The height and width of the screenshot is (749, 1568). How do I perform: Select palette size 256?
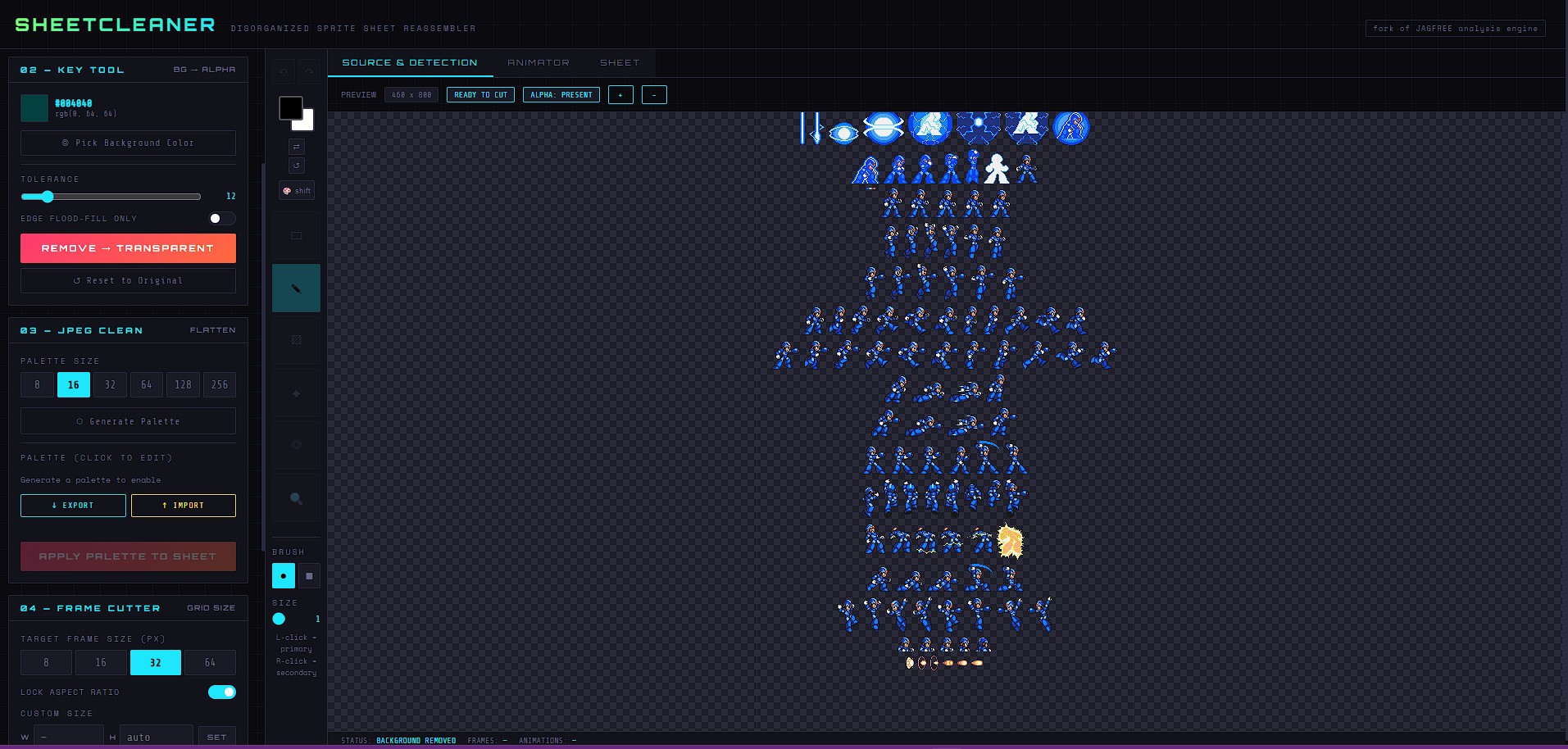coord(220,384)
